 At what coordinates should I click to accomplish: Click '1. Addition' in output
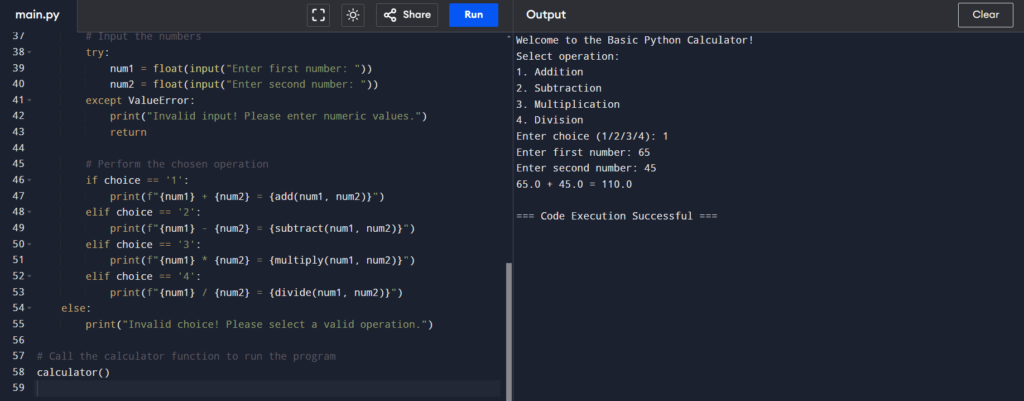(x=549, y=72)
